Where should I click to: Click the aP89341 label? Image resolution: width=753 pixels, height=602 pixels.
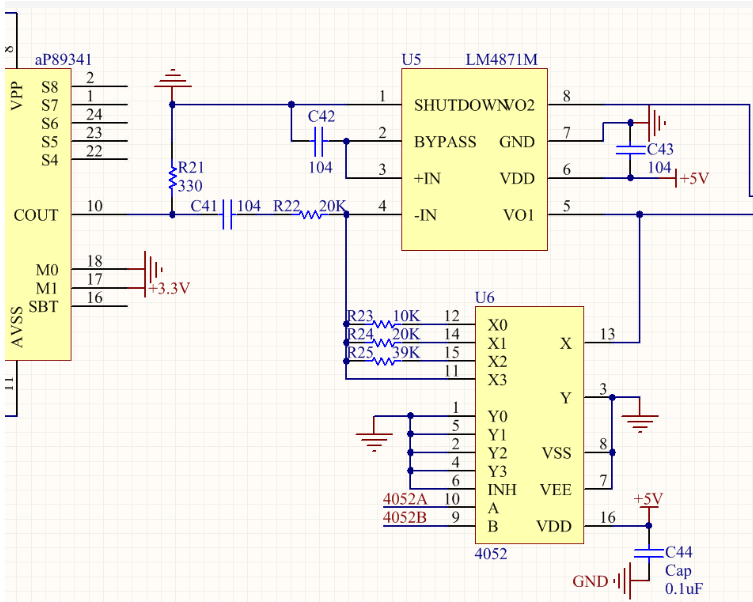coord(63,60)
